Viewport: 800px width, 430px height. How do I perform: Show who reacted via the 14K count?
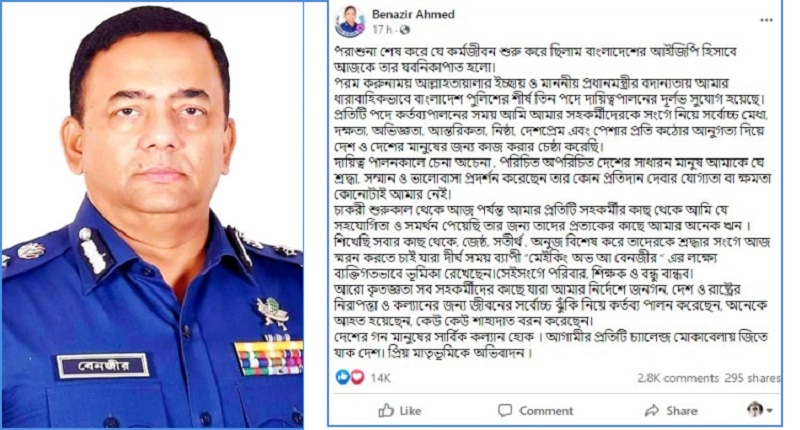click(x=380, y=378)
